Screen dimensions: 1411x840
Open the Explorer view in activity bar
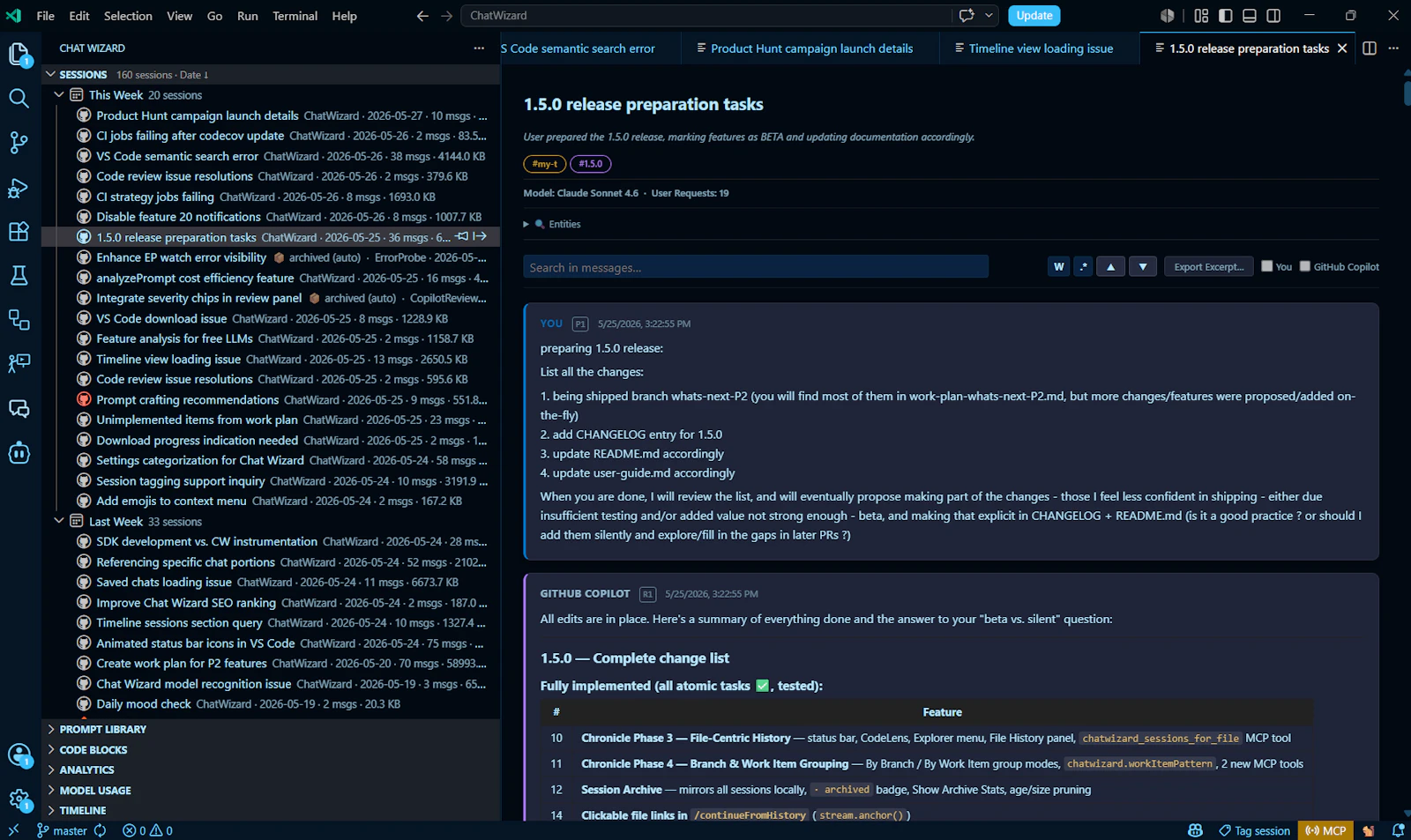point(19,54)
